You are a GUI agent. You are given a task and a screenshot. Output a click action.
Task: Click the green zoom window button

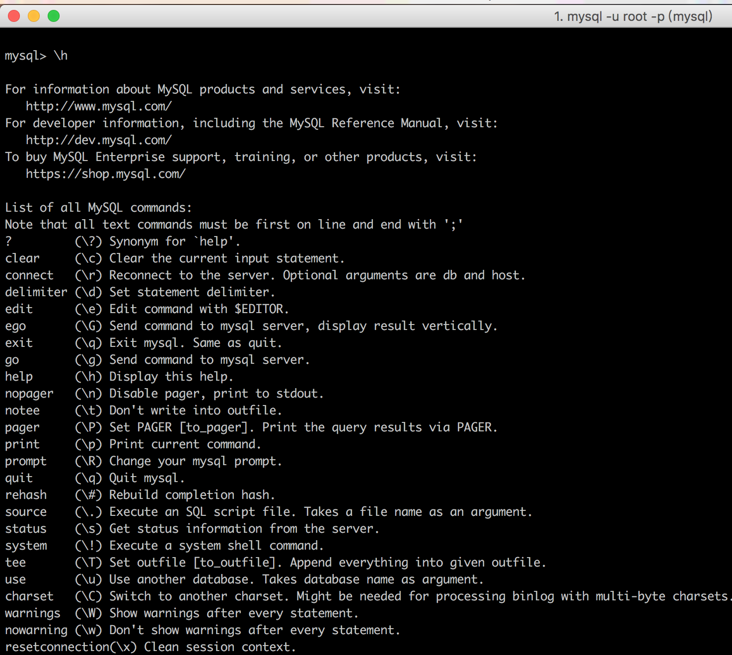point(54,16)
